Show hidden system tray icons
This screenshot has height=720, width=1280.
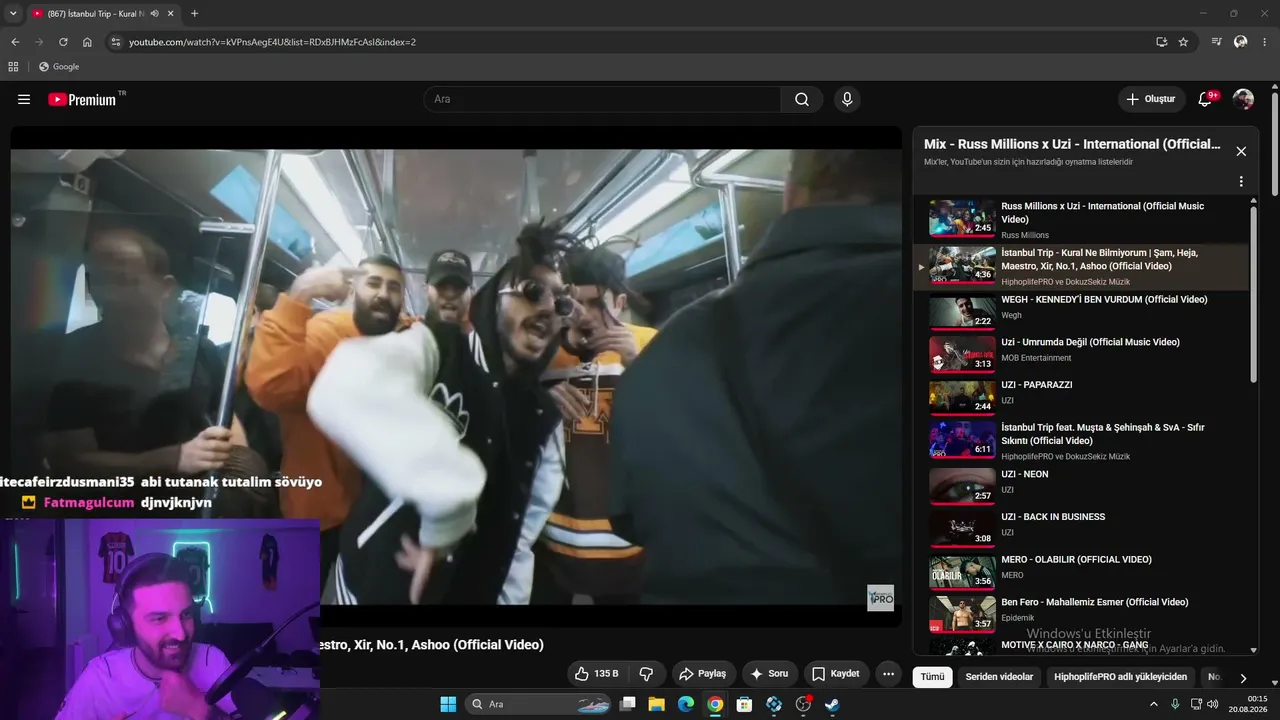pos(1153,704)
